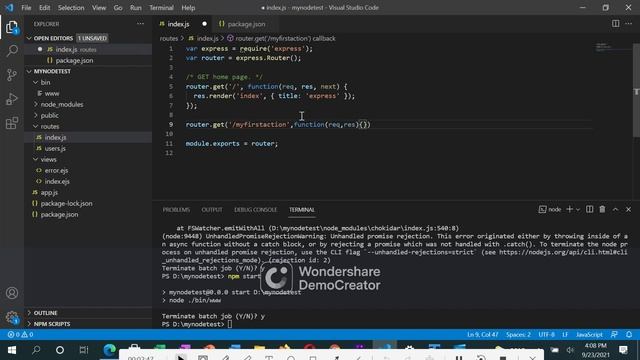Image resolution: width=640 pixels, height=360 pixels.
Task: Split the terminal panel
Action: [589, 209]
